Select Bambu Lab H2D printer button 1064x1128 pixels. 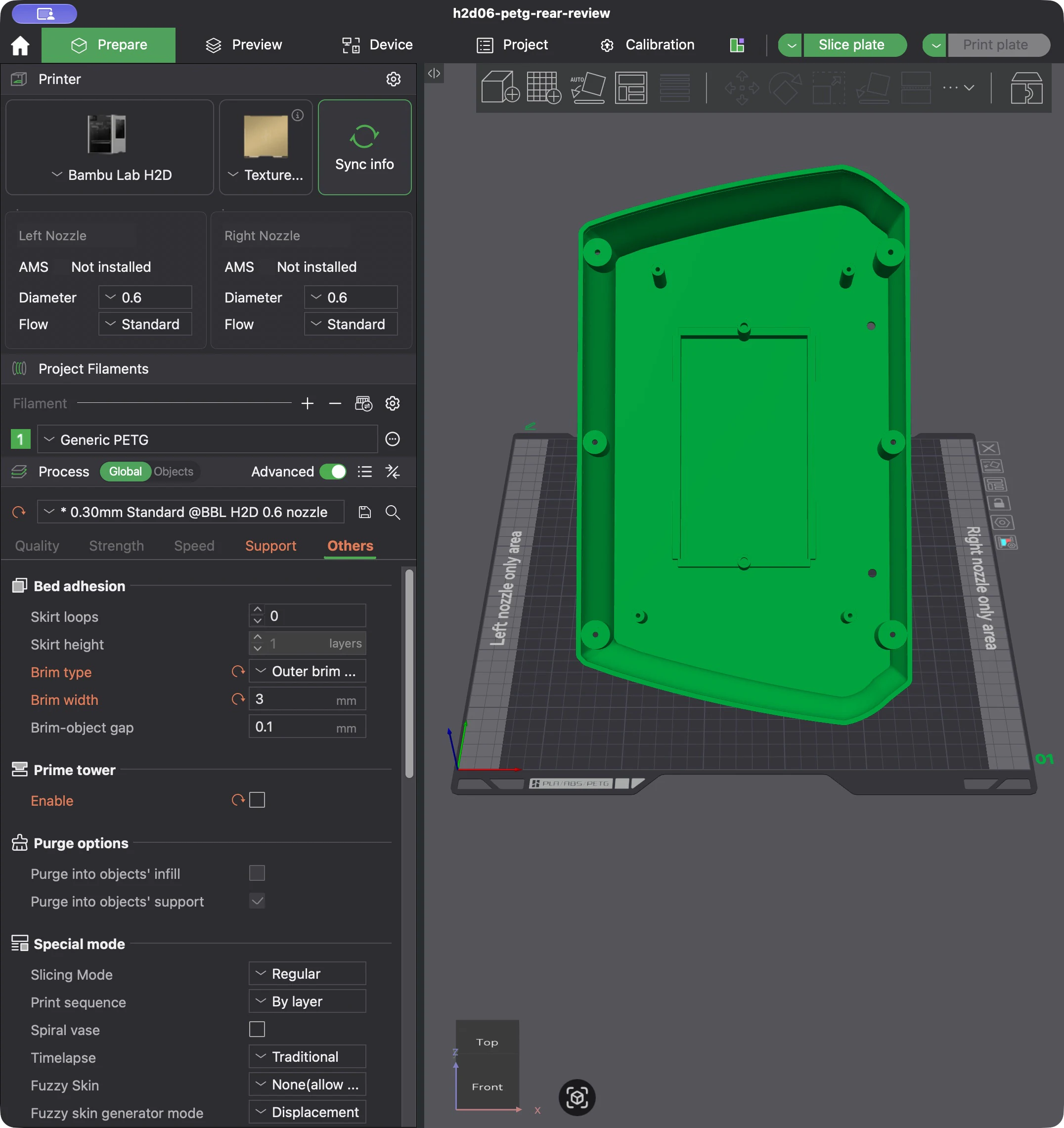pyautogui.click(x=110, y=147)
